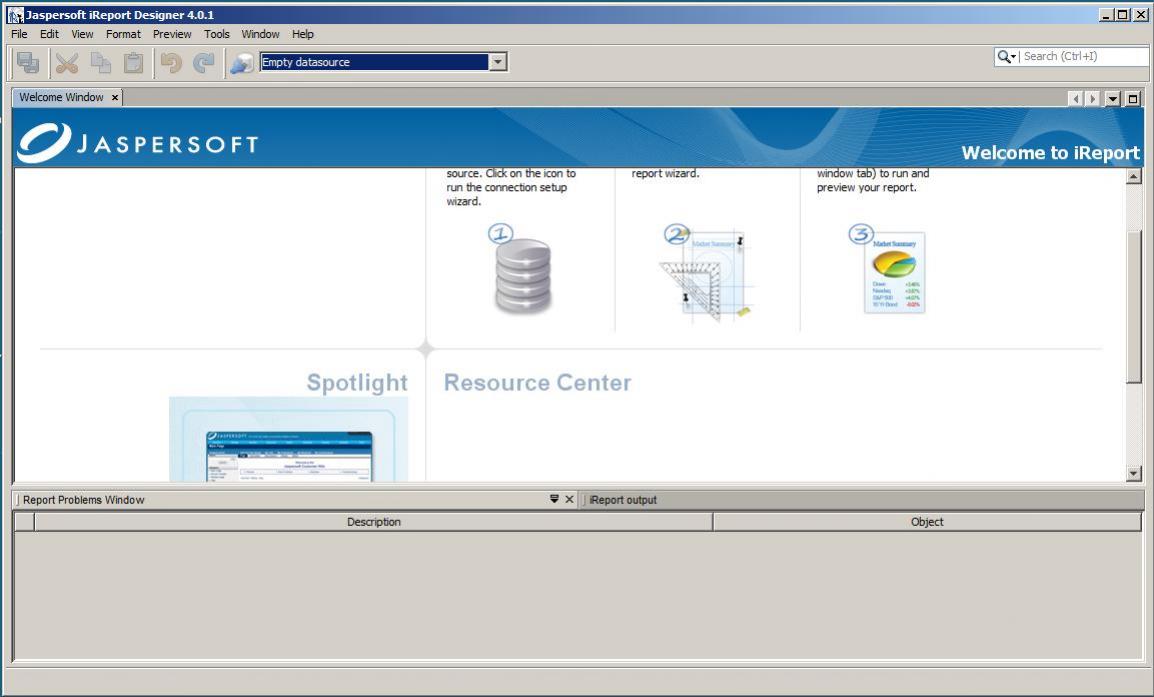Close the Welcome Window tab
Screen dimensions: 1154x697
click(x=115, y=97)
